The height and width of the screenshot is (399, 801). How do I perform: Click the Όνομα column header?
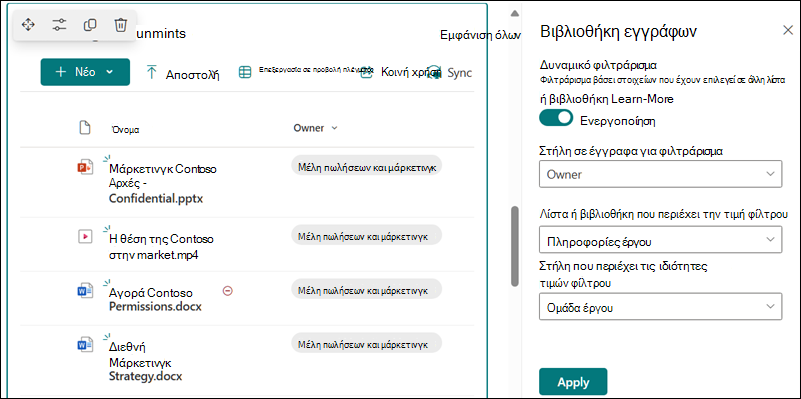[126, 130]
